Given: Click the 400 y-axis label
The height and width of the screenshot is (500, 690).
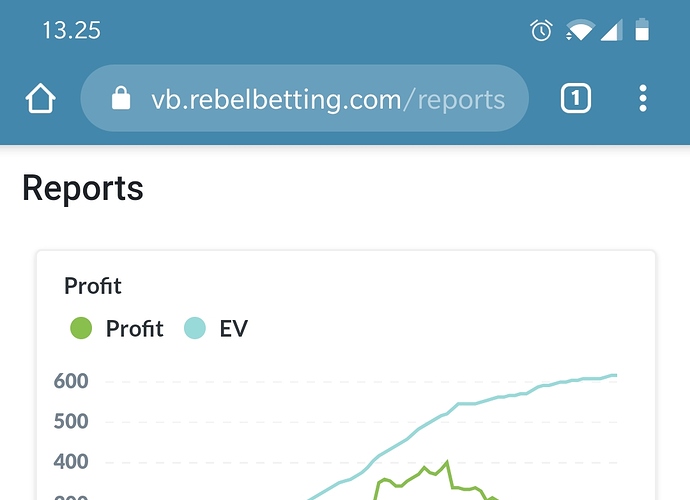Looking at the screenshot, I should pyautogui.click(x=71, y=462).
